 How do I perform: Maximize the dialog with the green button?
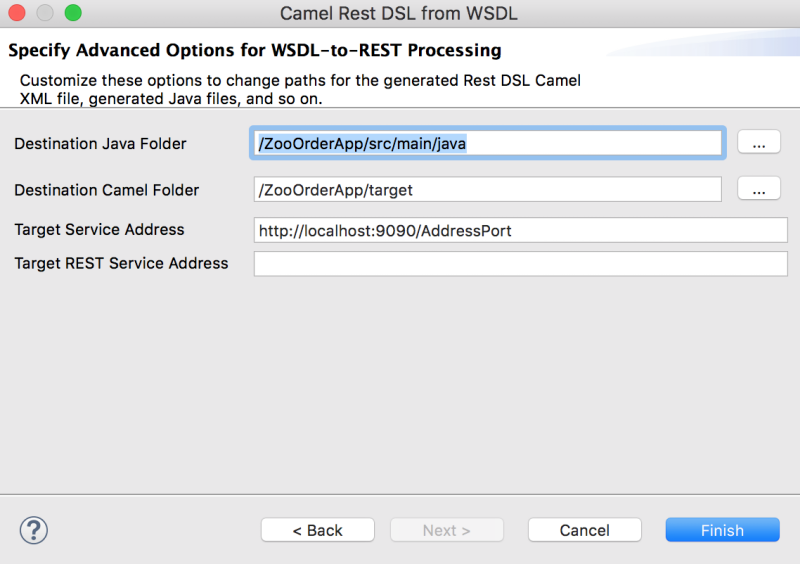[72, 13]
